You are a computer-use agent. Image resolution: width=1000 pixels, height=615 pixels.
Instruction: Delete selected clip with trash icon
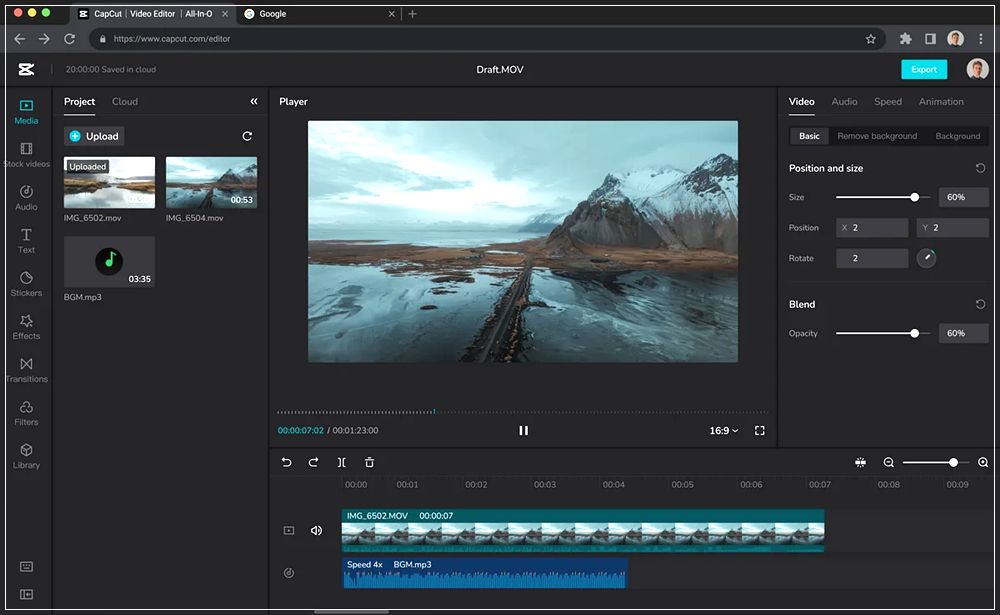pyautogui.click(x=369, y=462)
